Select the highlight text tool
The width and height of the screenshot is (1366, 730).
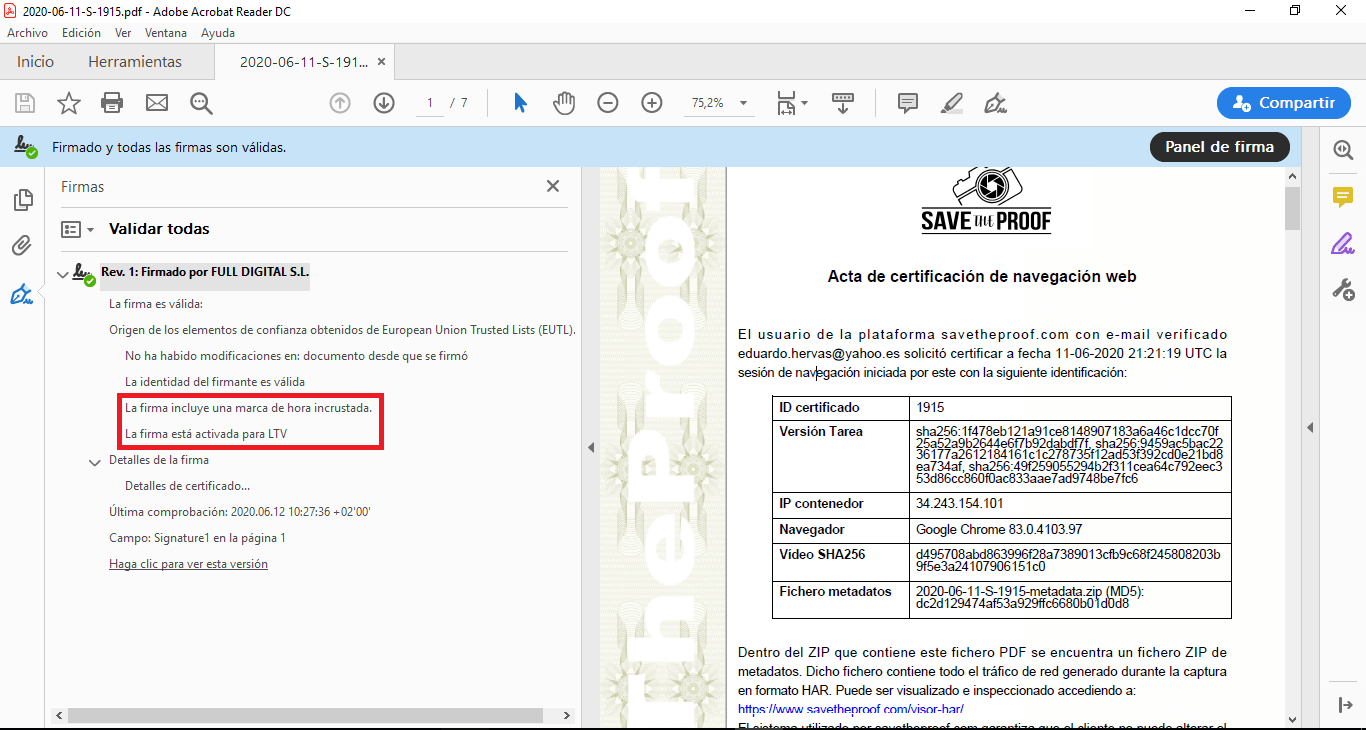click(952, 103)
